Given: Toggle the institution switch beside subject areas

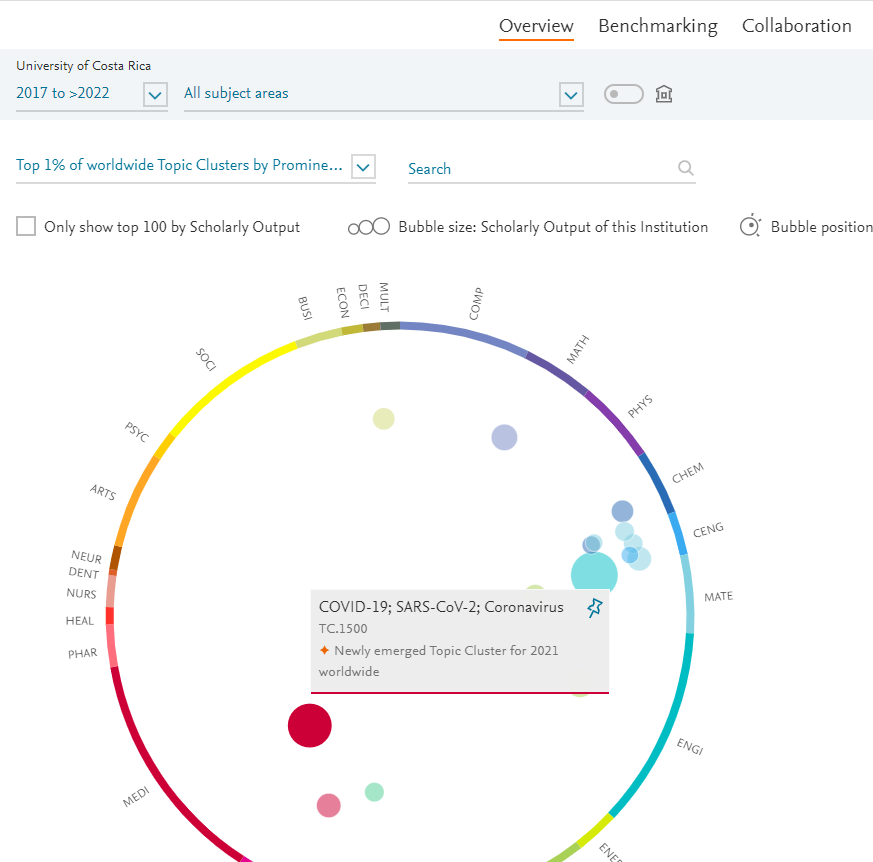Looking at the screenshot, I should (624, 94).
